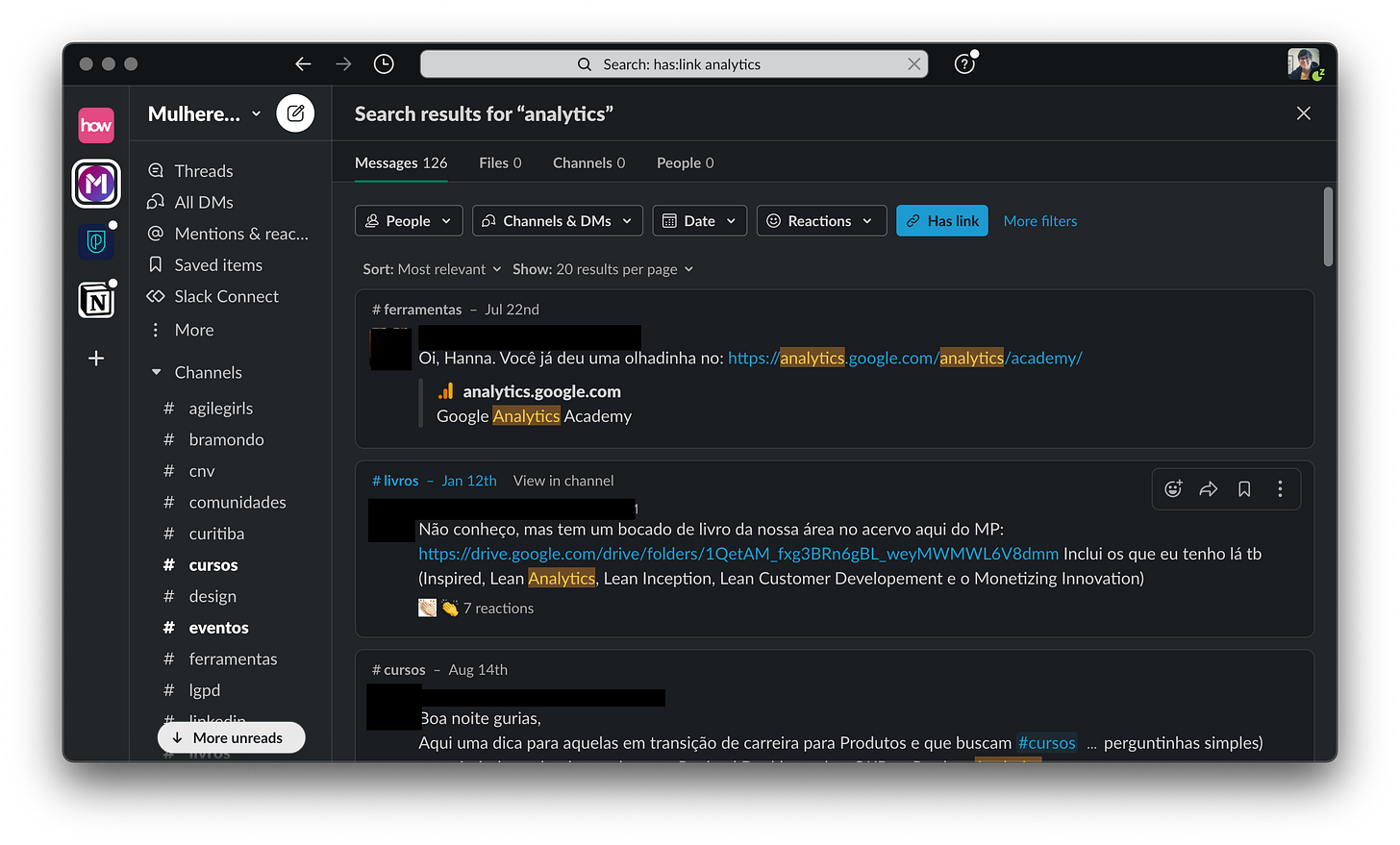The width and height of the screenshot is (1400, 845).
Task: Change Show 20 results per page
Action: tap(603, 269)
